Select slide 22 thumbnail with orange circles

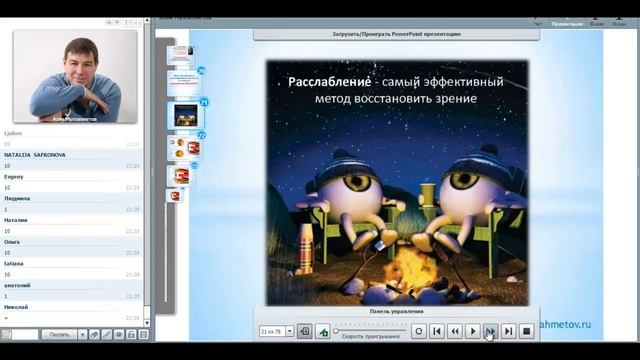coord(184,148)
